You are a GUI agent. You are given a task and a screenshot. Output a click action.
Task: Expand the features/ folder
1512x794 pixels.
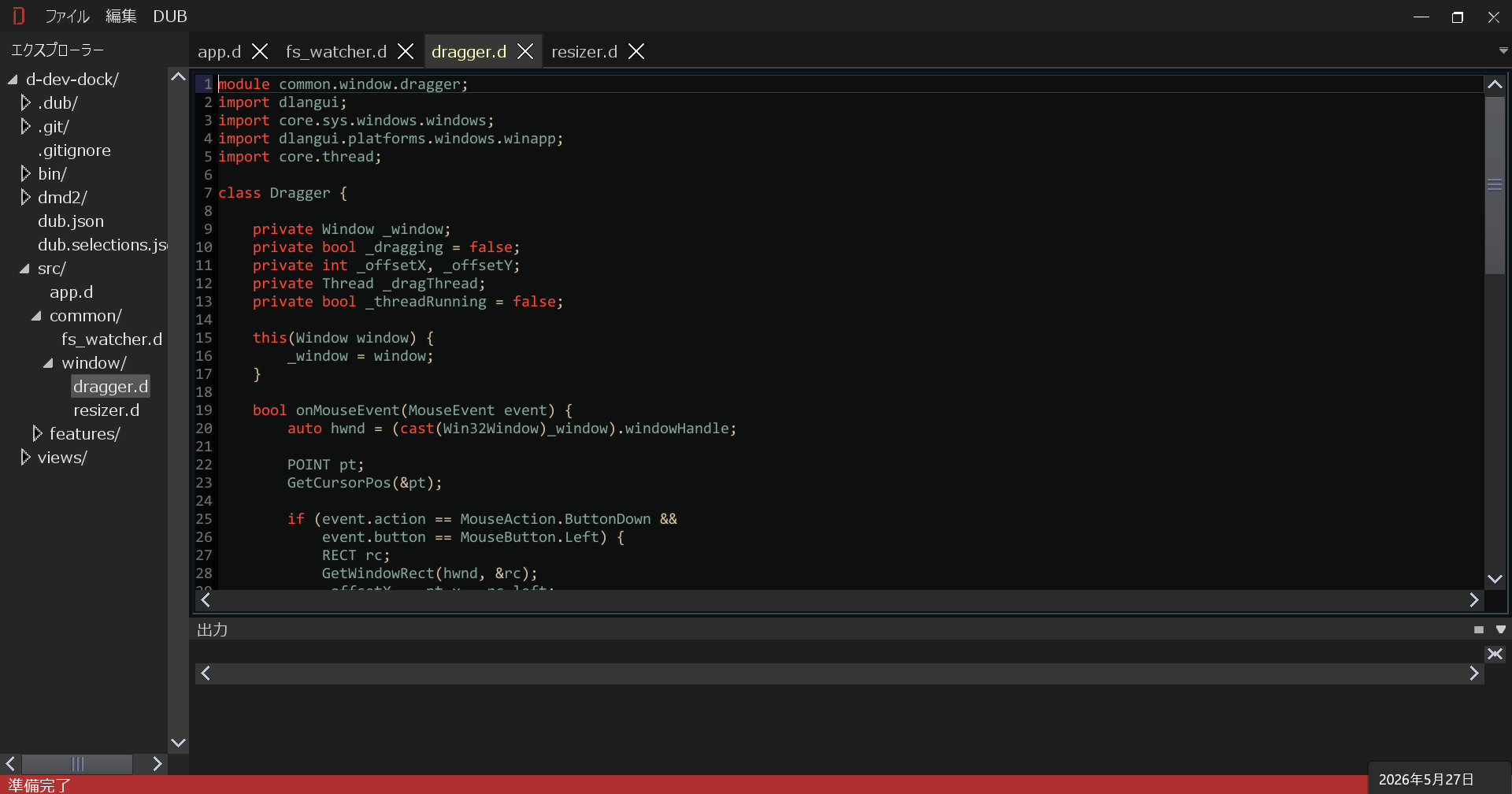point(38,433)
